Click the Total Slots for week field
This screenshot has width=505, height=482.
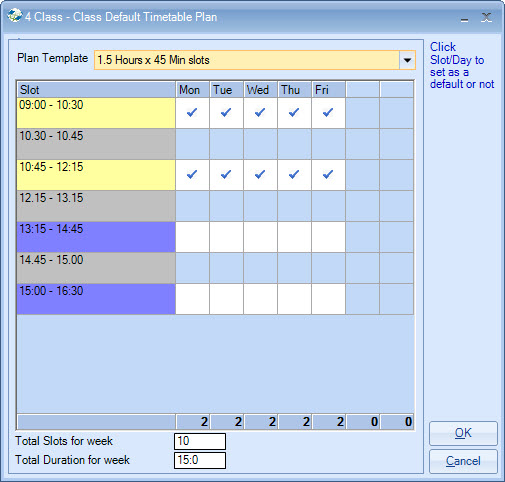(x=200, y=441)
